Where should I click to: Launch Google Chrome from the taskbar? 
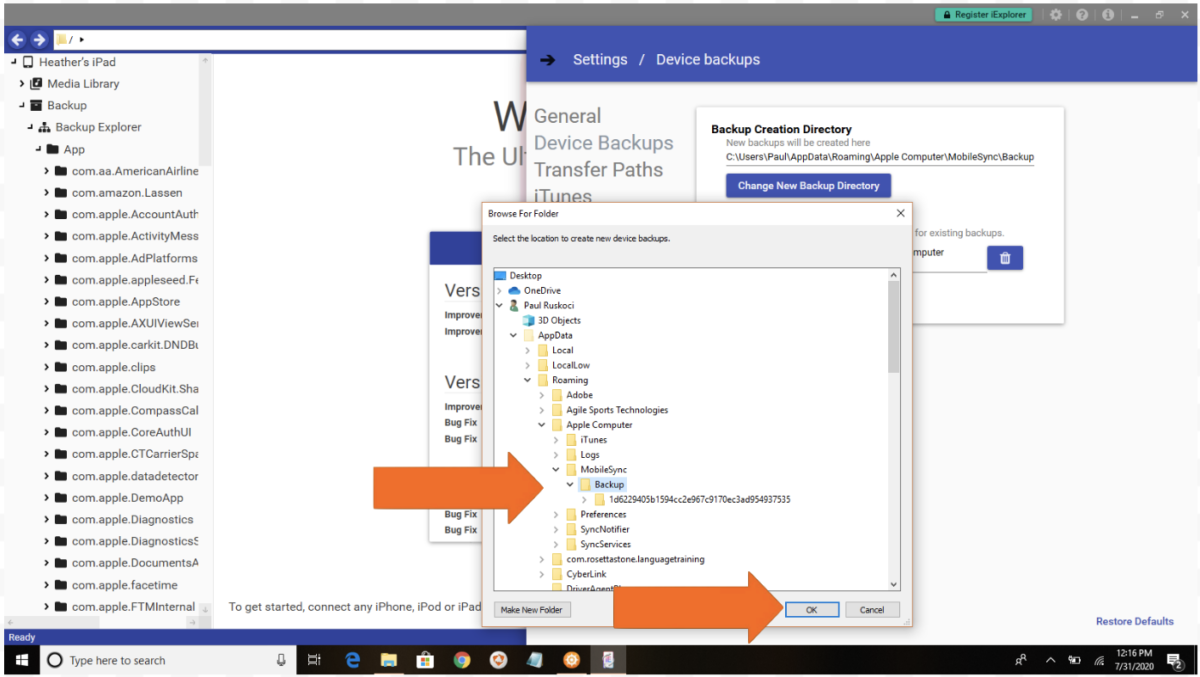461,660
